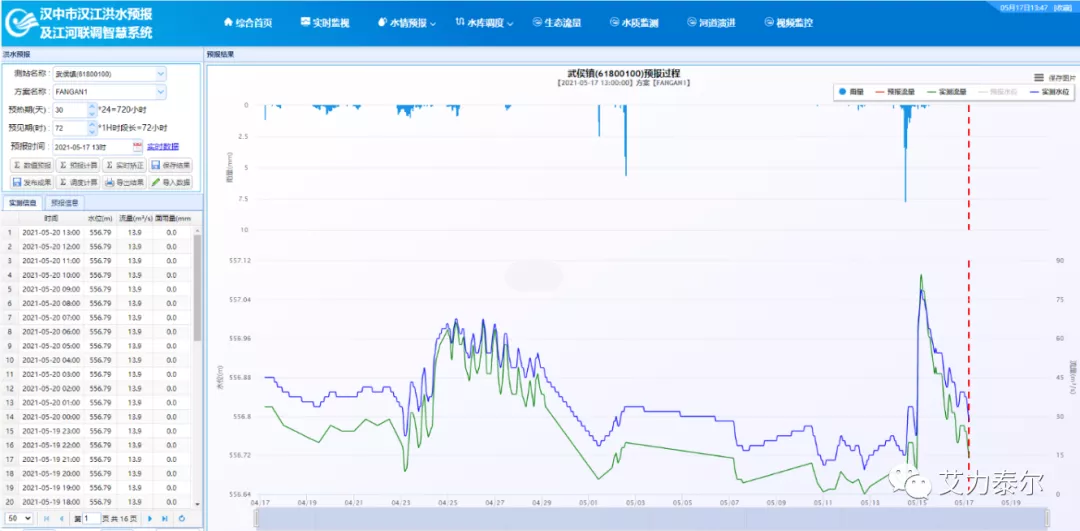Viewport: 1080px width, 531px height.
Task: Click the 导出结果 export button
Action: click(x=124, y=182)
